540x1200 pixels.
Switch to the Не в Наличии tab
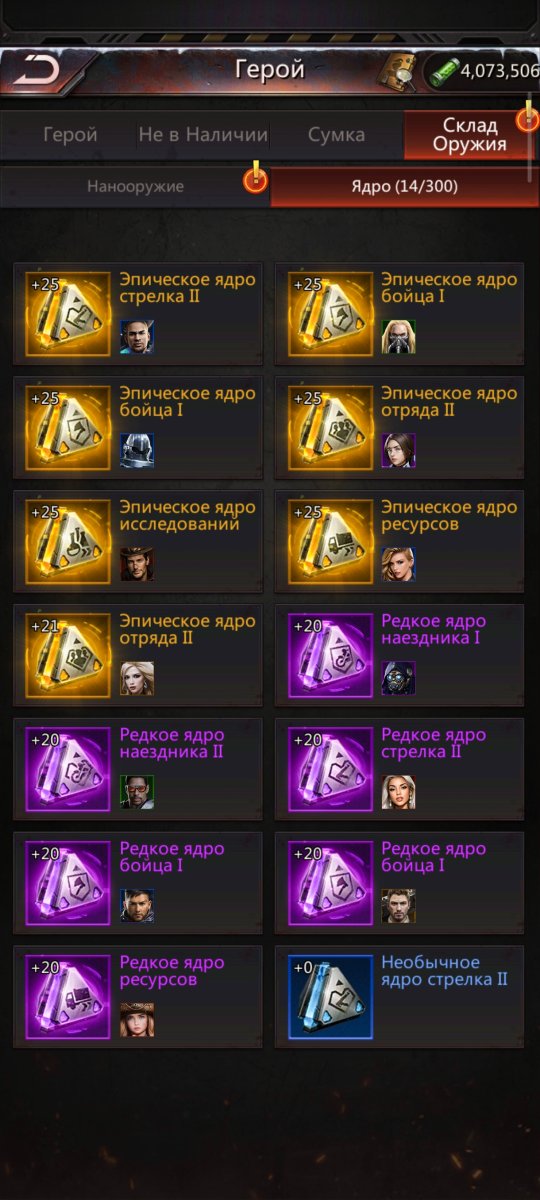(x=203, y=135)
